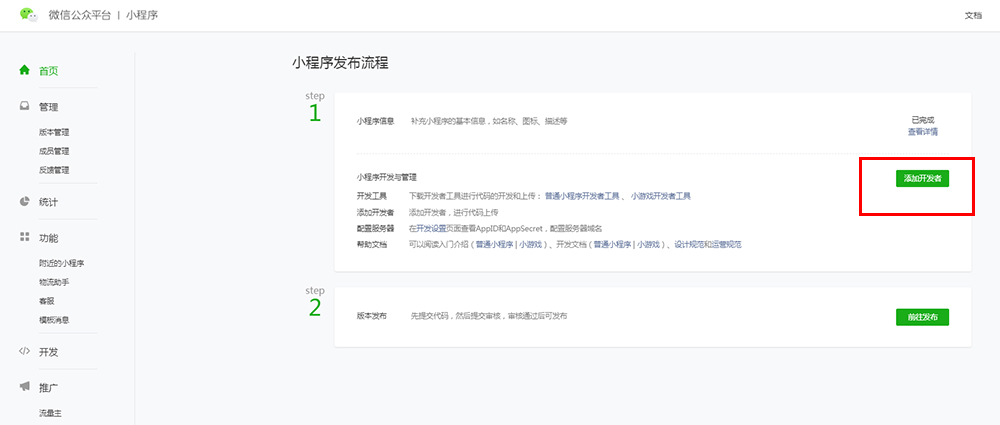Open the 开发设置 link in 配置服务器 row

click(x=431, y=228)
